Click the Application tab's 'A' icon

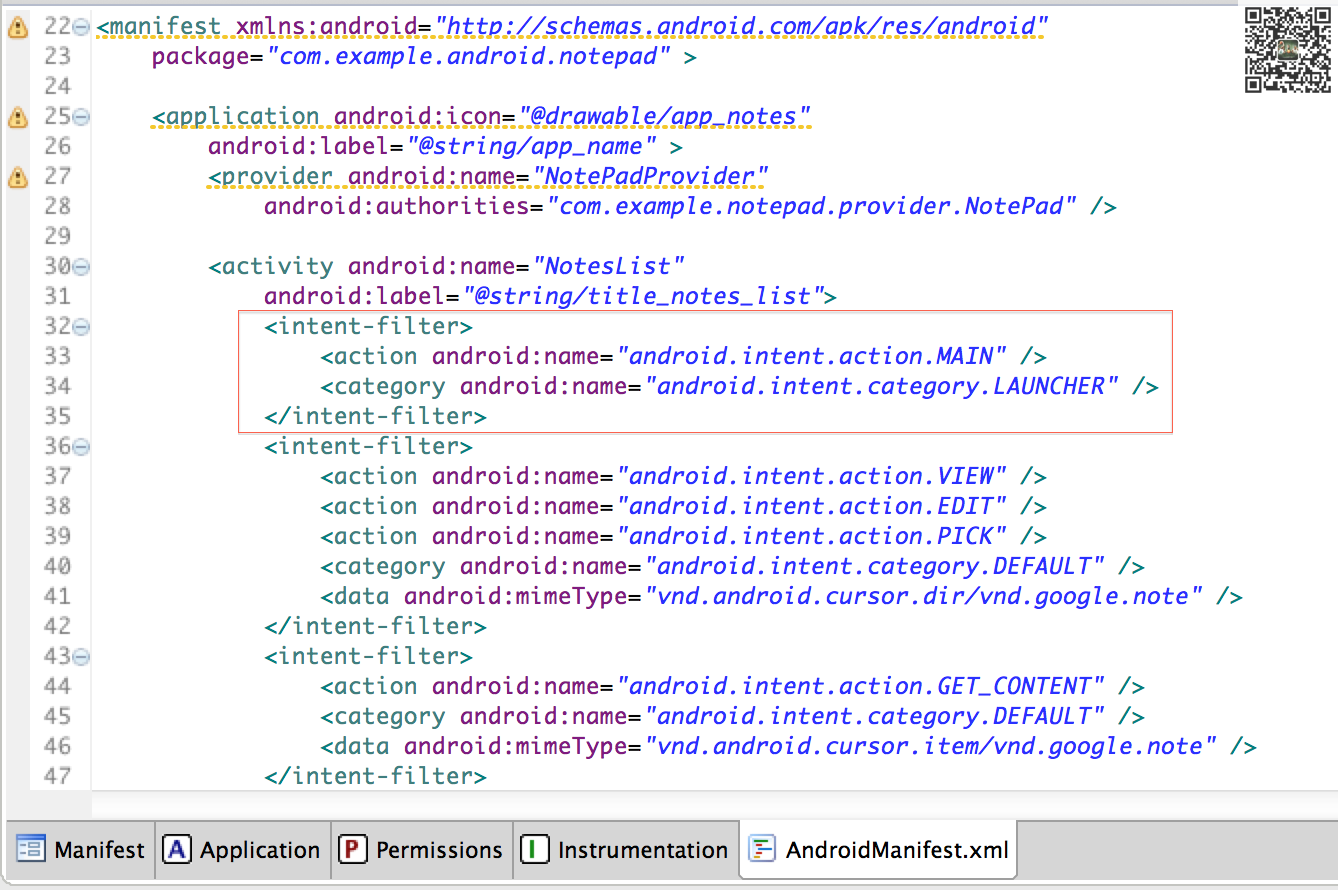177,850
